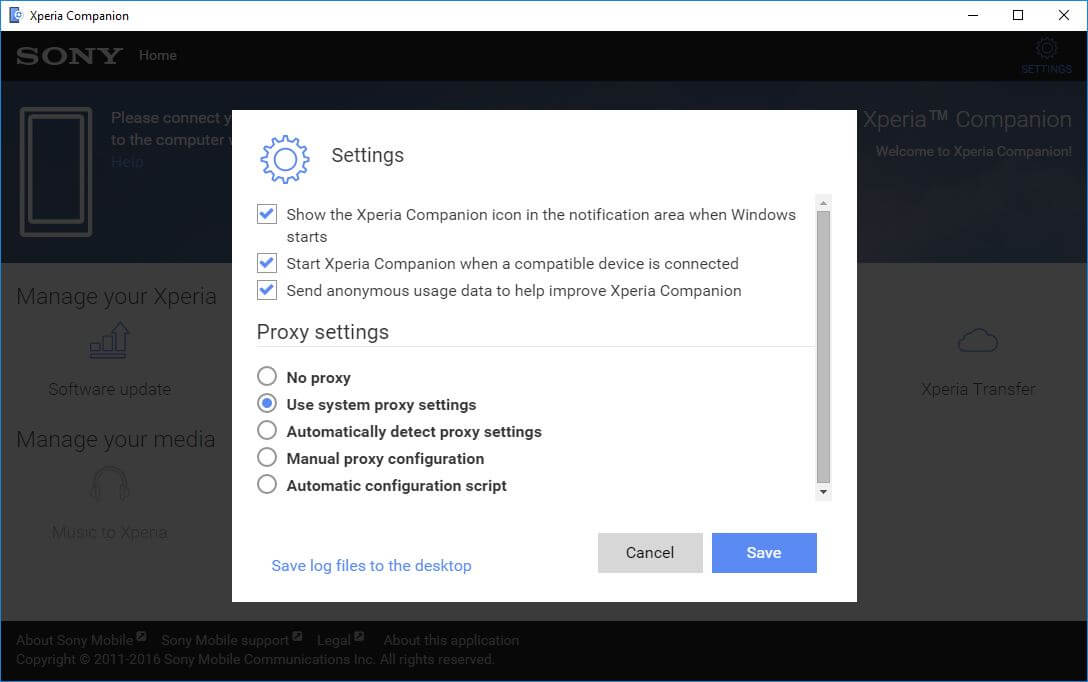Click Save log files to the desktop link
The height and width of the screenshot is (682, 1088).
(x=371, y=565)
